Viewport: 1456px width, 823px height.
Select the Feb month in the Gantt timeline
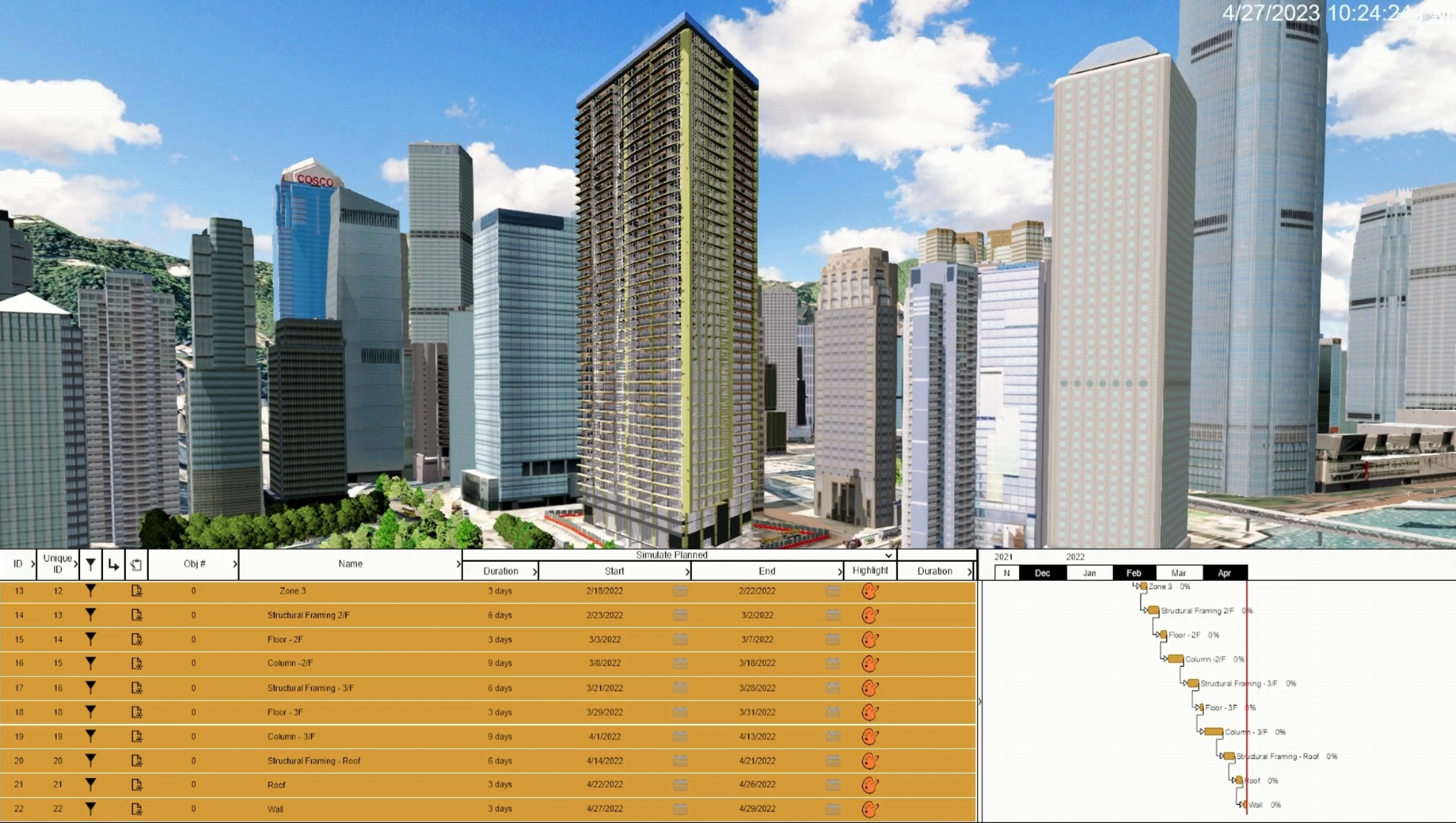pos(1134,573)
